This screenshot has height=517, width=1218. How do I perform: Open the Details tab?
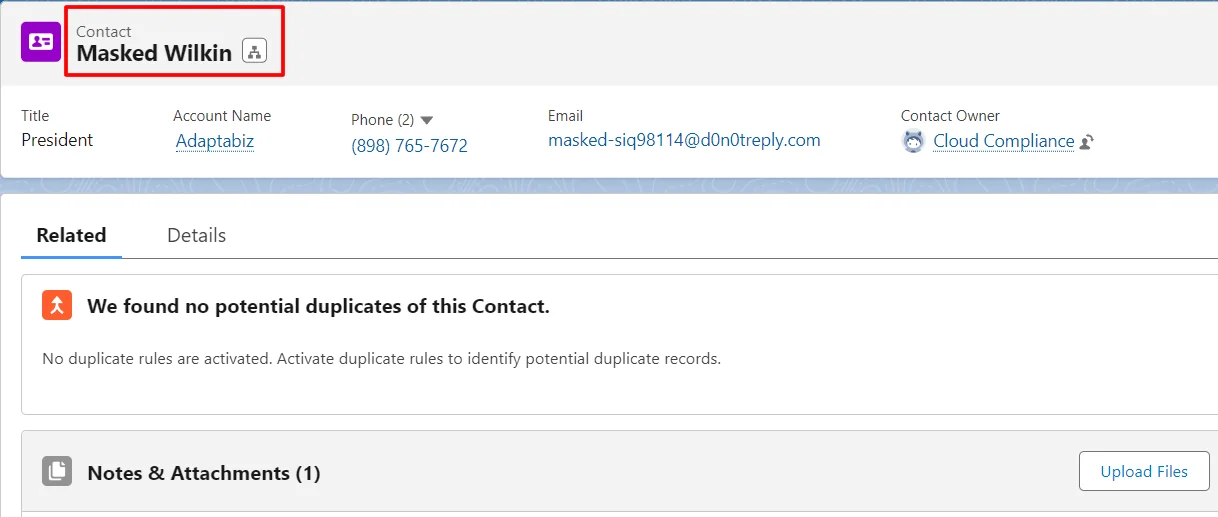[x=196, y=235]
